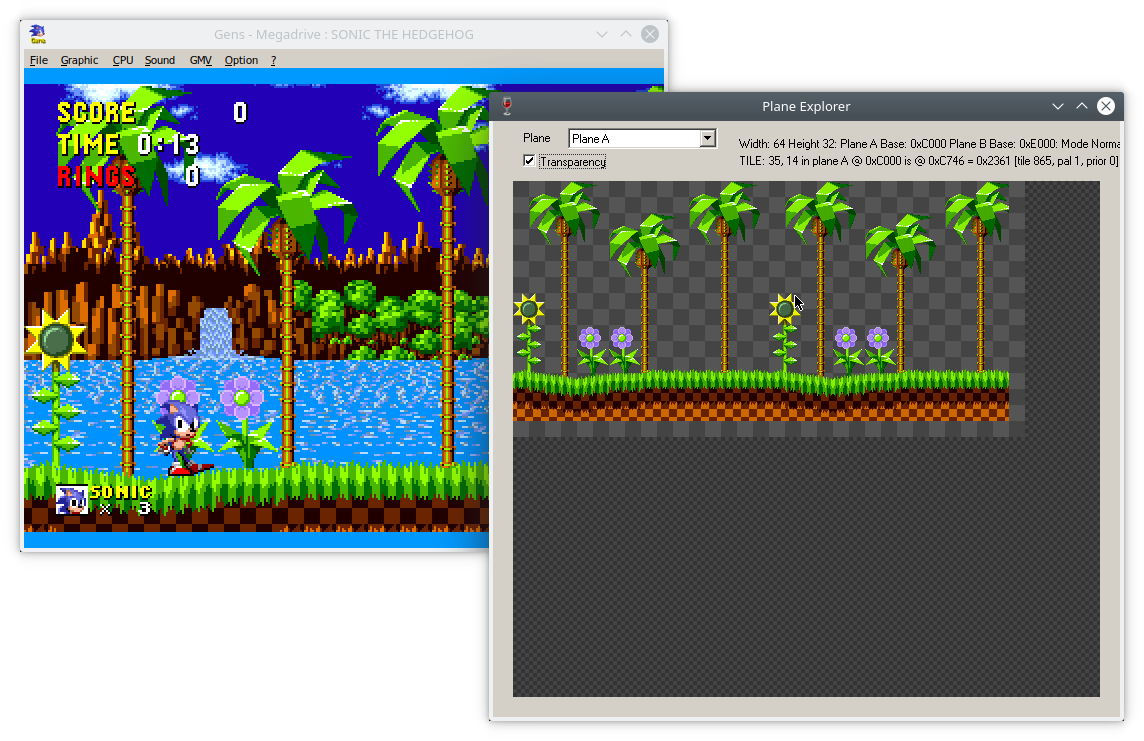1144x741 pixels.
Task: Click the Gens Sonic app icon in title bar
Action: point(38,34)
